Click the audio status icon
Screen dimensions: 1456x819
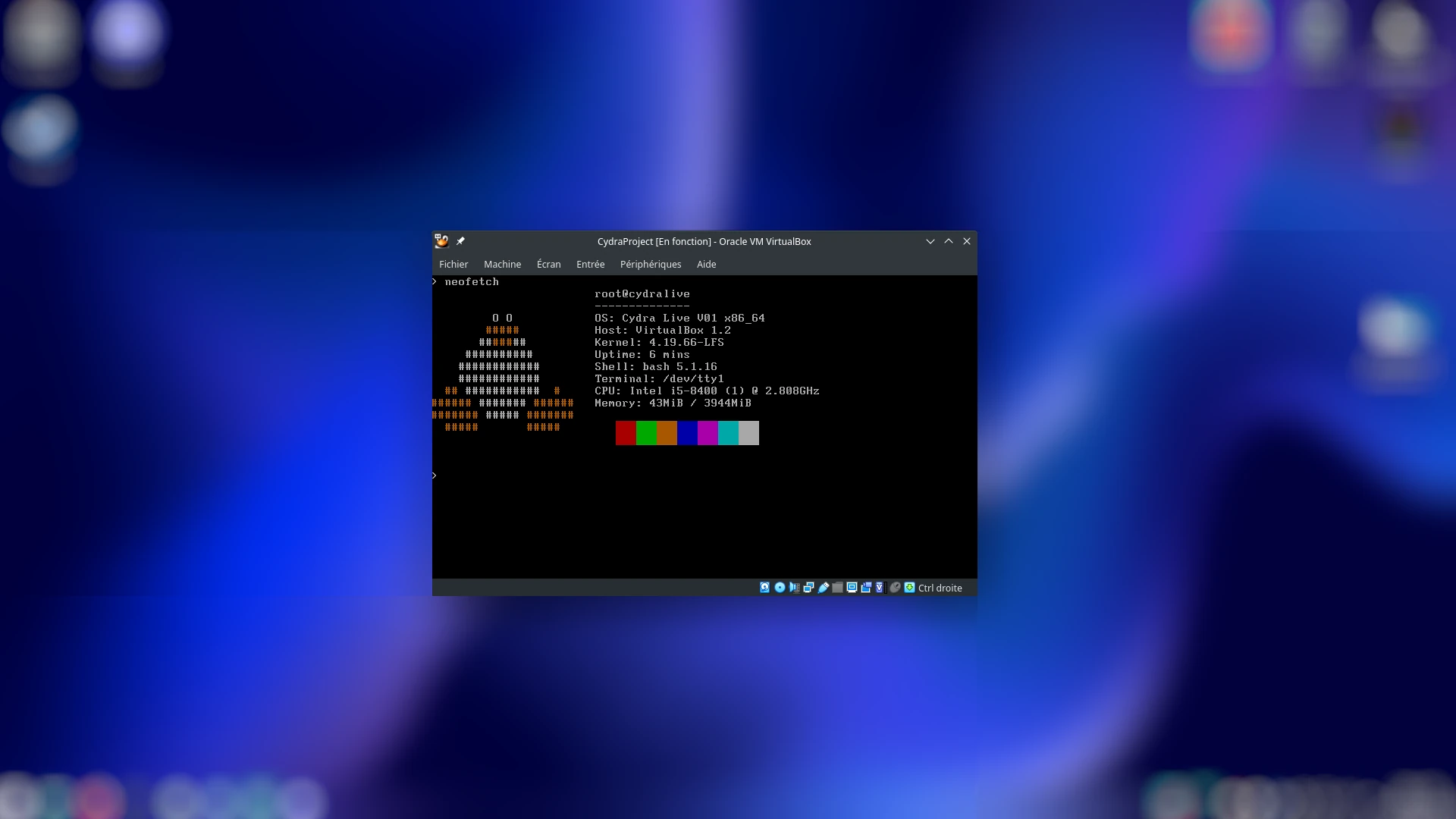coord(794,587)
